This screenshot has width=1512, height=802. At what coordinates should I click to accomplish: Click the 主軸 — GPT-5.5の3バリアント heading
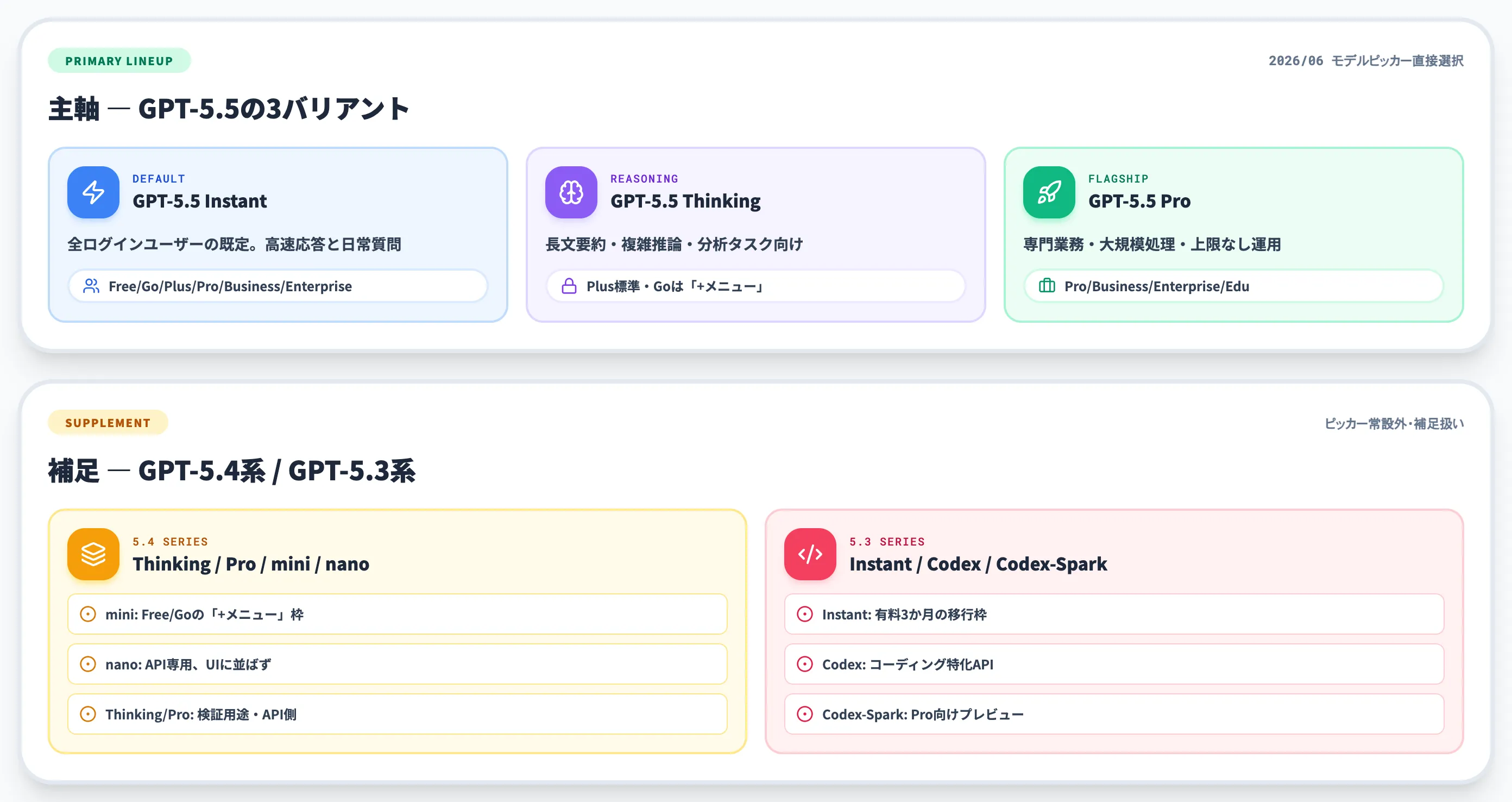[229, 109]
